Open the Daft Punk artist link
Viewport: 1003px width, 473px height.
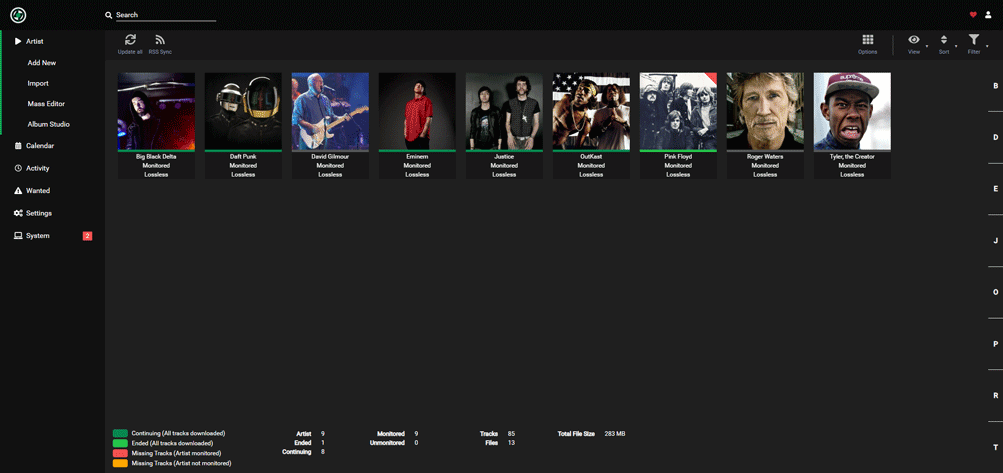point(243,157)
